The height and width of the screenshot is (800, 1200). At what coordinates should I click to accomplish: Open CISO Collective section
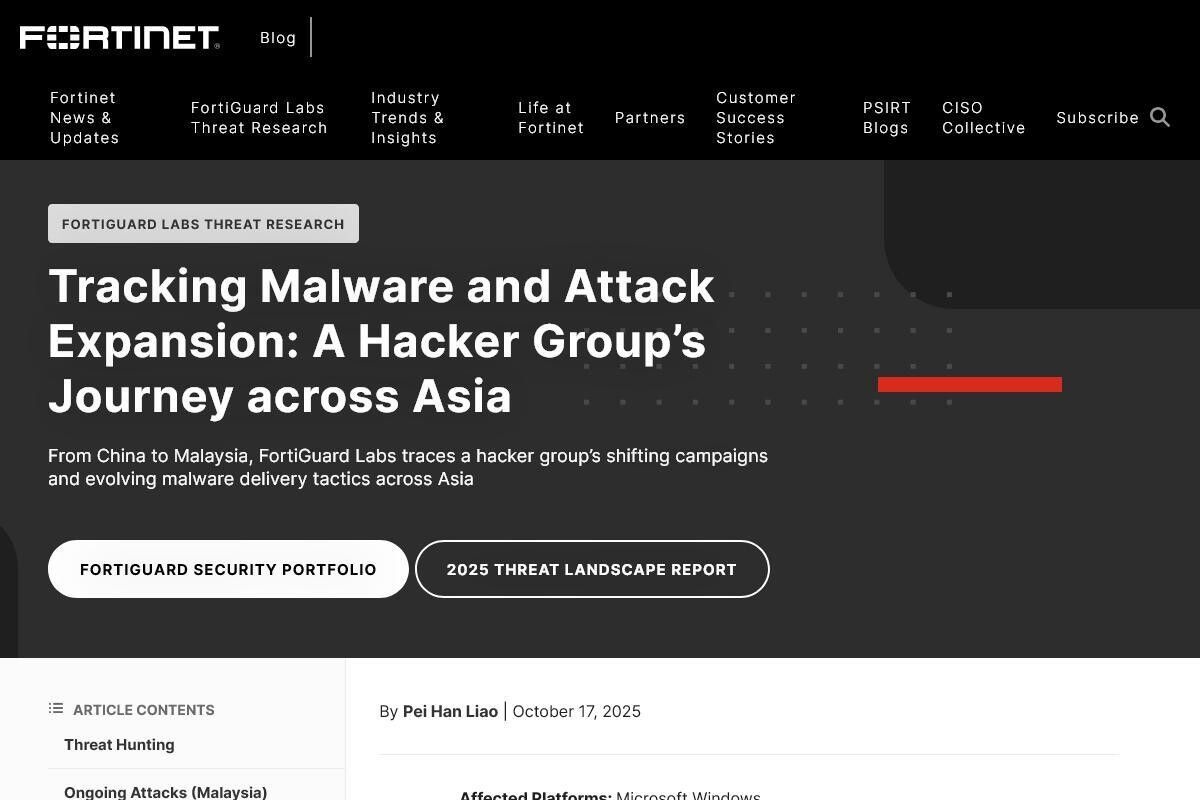click(983, 118)
